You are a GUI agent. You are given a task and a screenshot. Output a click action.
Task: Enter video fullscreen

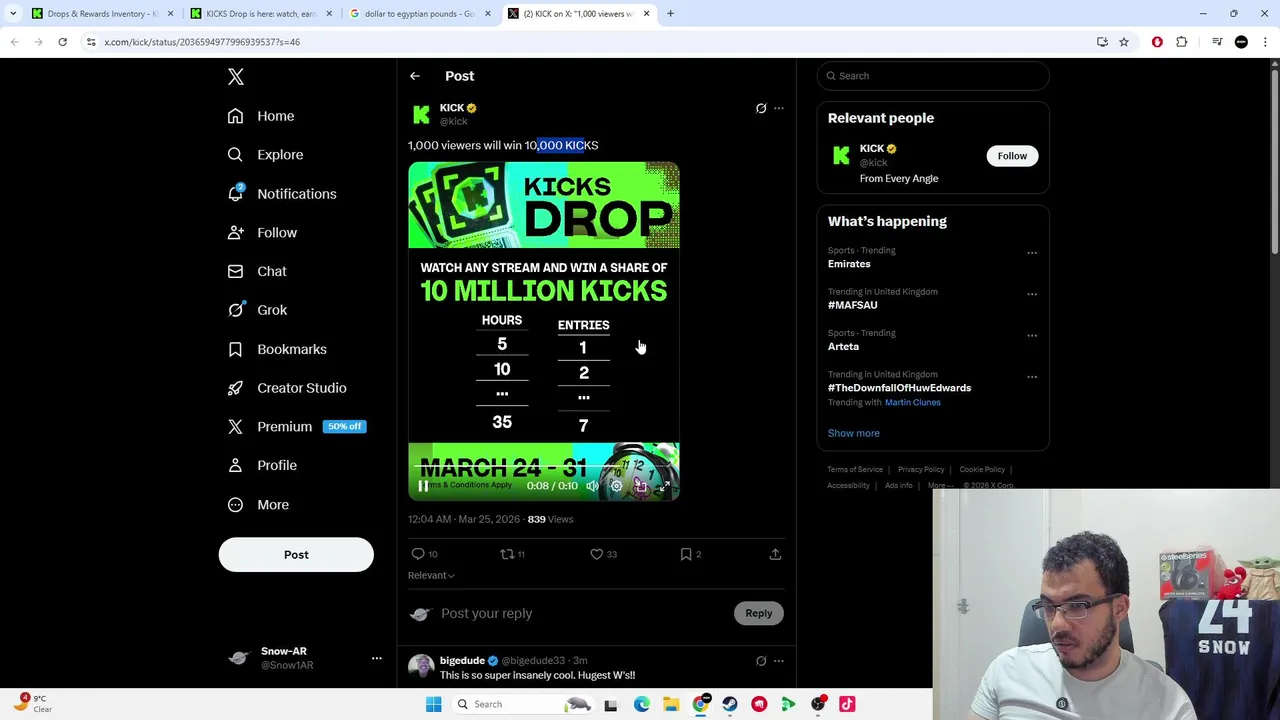[x=664, y=486]
